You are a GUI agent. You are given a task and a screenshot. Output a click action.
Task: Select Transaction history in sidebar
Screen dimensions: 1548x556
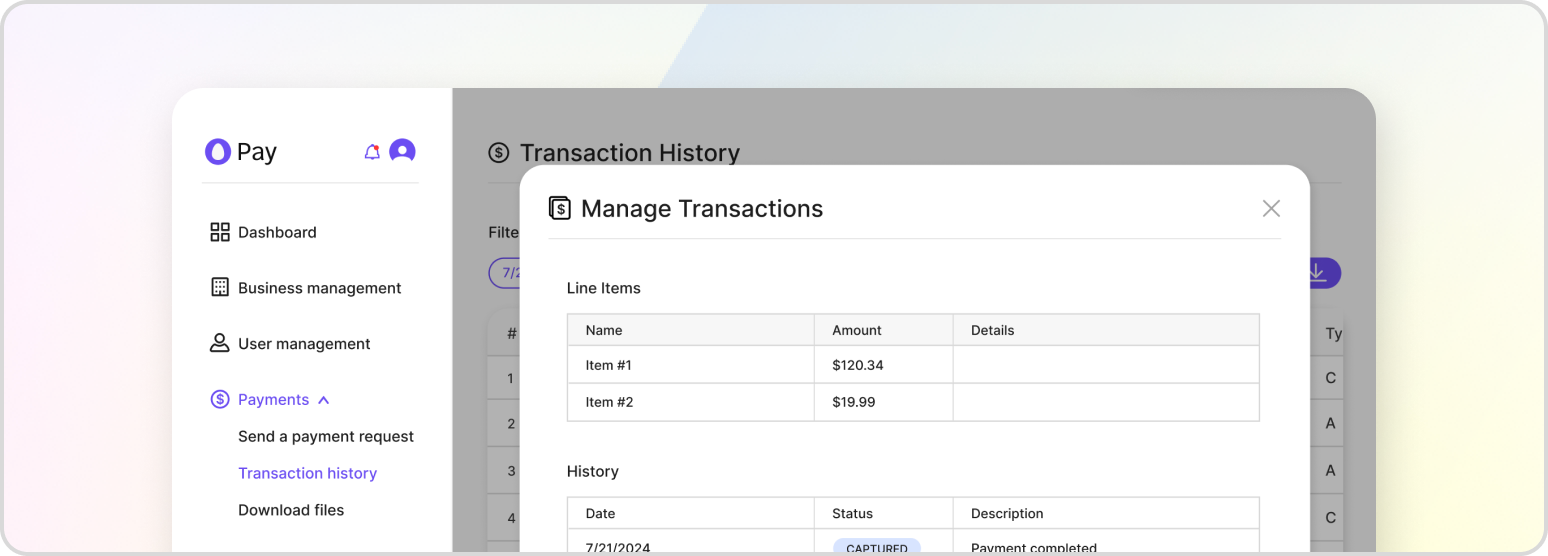[307, 474]
